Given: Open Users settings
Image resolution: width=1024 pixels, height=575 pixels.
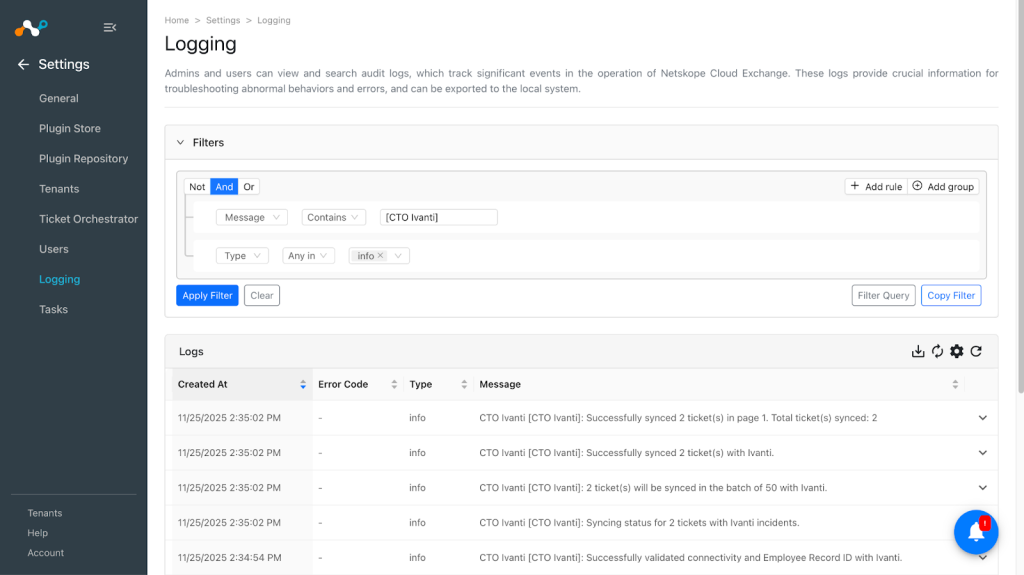Looking at the screenshot, I should [x=54, y=249].
